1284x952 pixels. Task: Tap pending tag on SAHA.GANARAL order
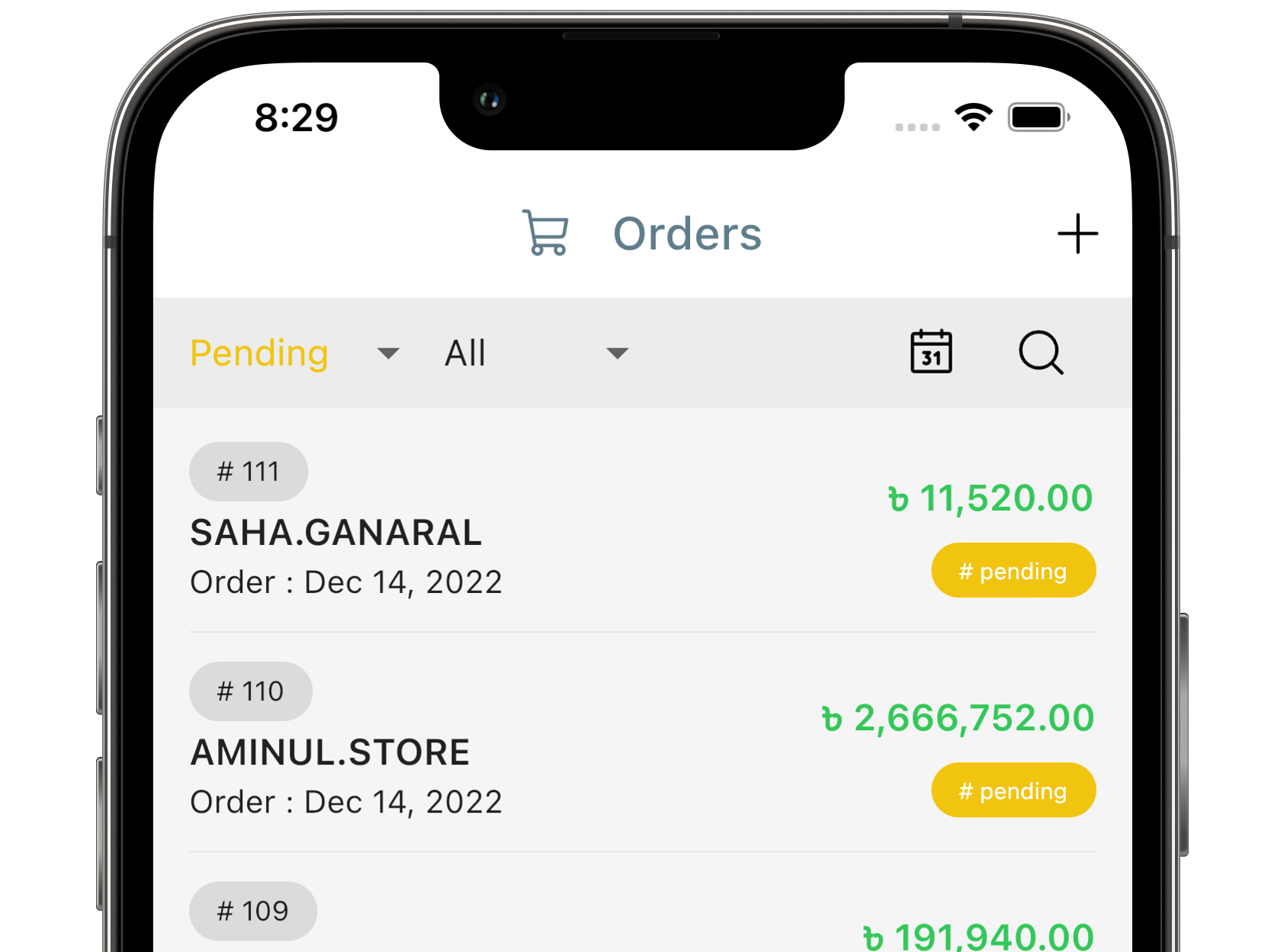1013,571
